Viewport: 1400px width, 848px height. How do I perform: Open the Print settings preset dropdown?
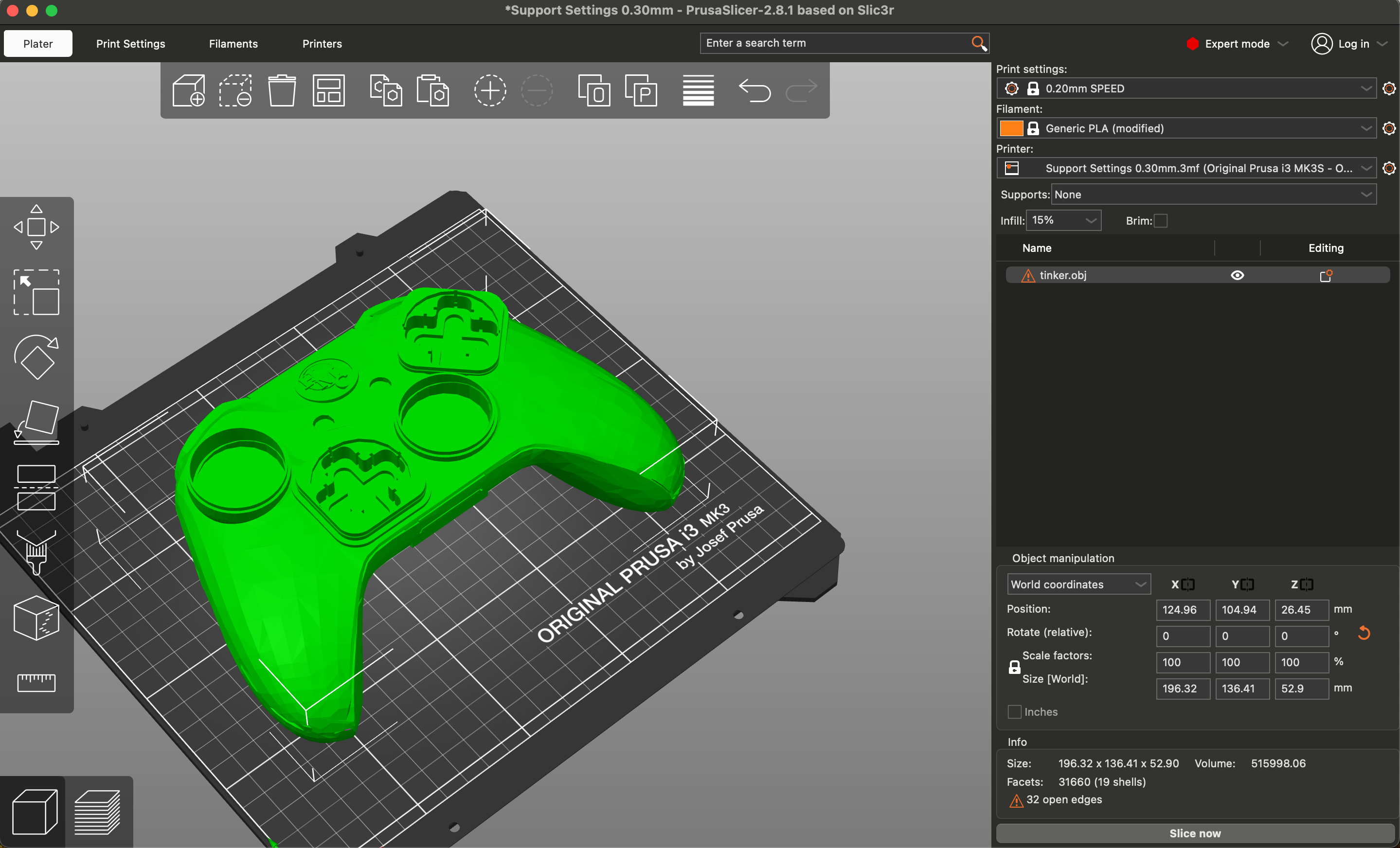tap(1186, 88)
